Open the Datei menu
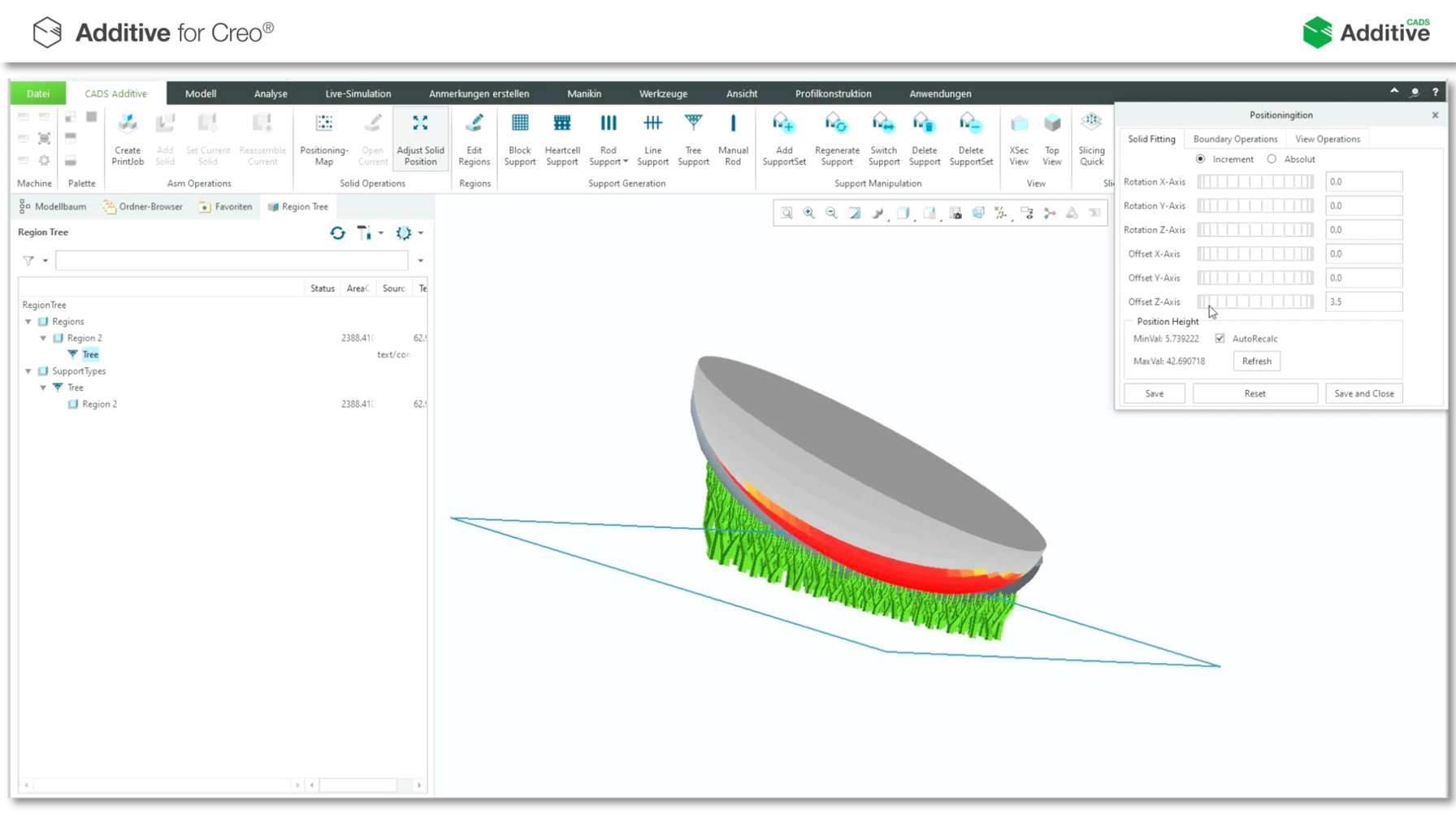 coord(38,93)
